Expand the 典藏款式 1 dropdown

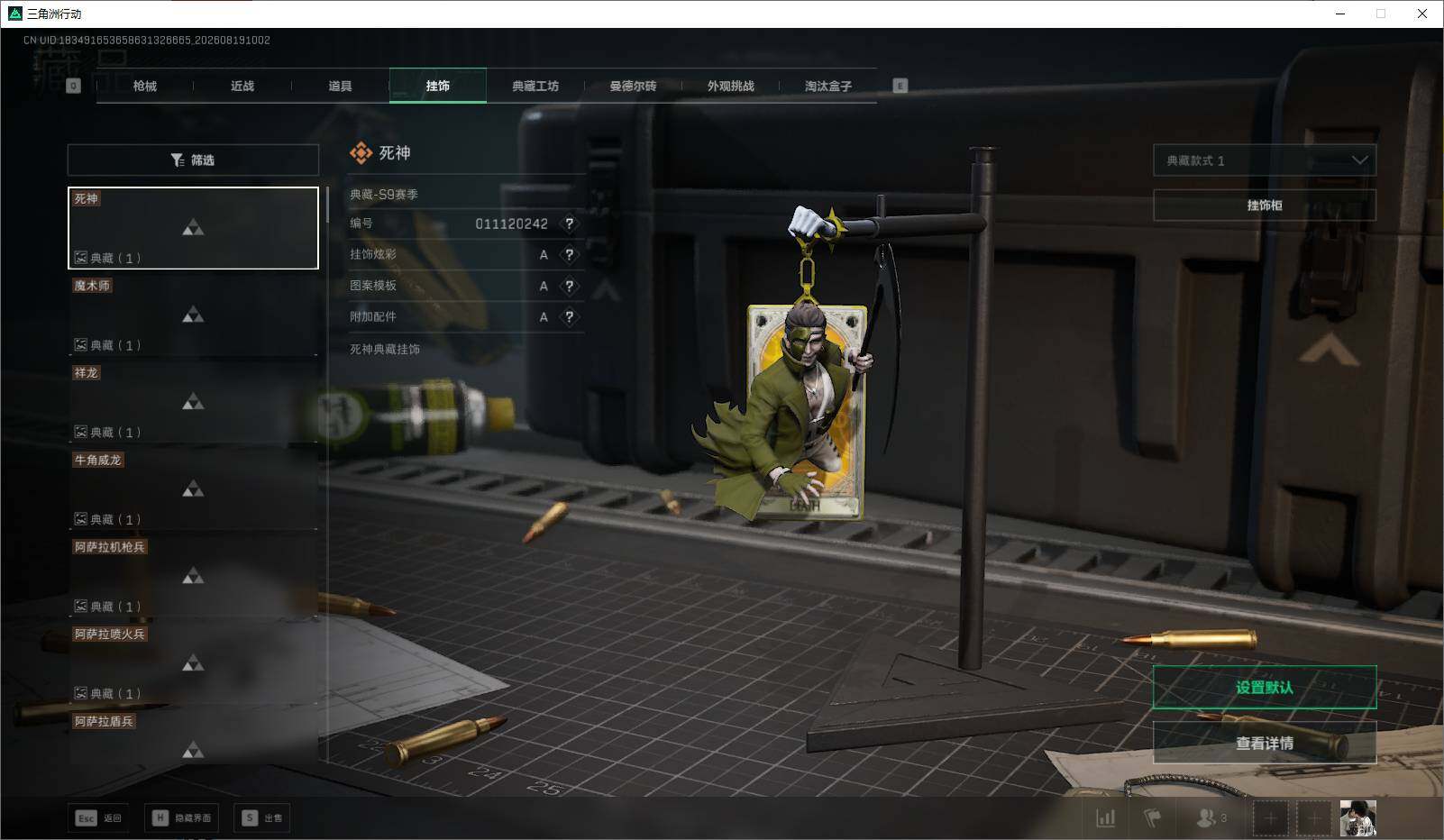click(1265, 160)
